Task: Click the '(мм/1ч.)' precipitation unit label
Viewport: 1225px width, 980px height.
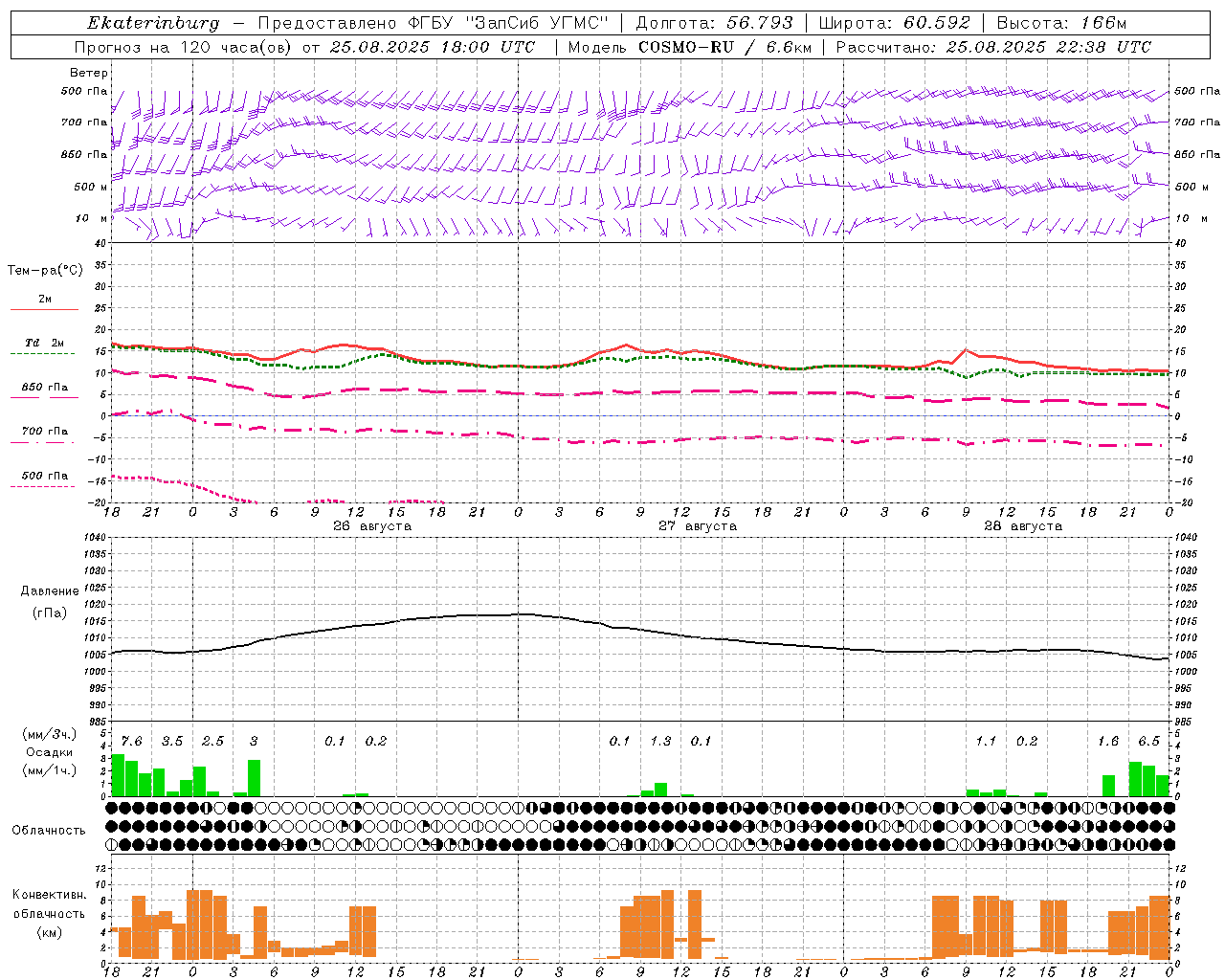Action: click(50, 770)
